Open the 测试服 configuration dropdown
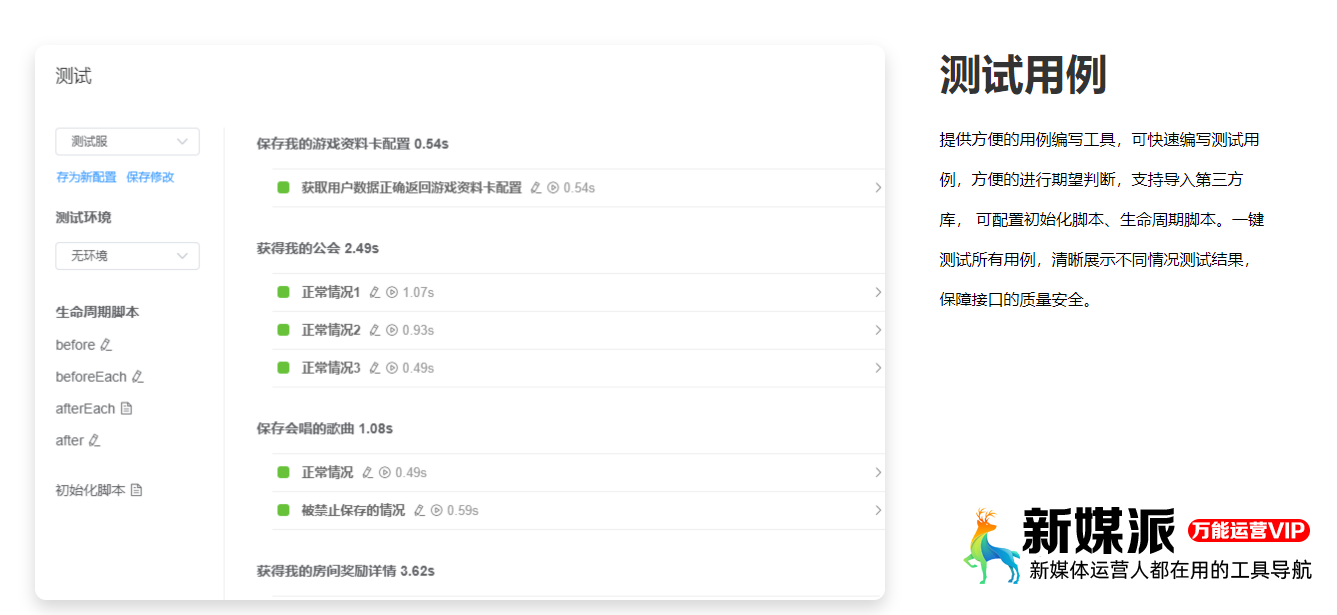The height and width of the screenshot is (615, 1337). click(x=127, y=142)
